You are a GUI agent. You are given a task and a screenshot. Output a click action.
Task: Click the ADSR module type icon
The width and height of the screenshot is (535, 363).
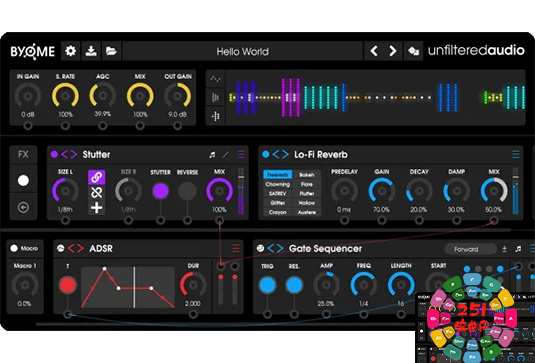pos(61,248)
